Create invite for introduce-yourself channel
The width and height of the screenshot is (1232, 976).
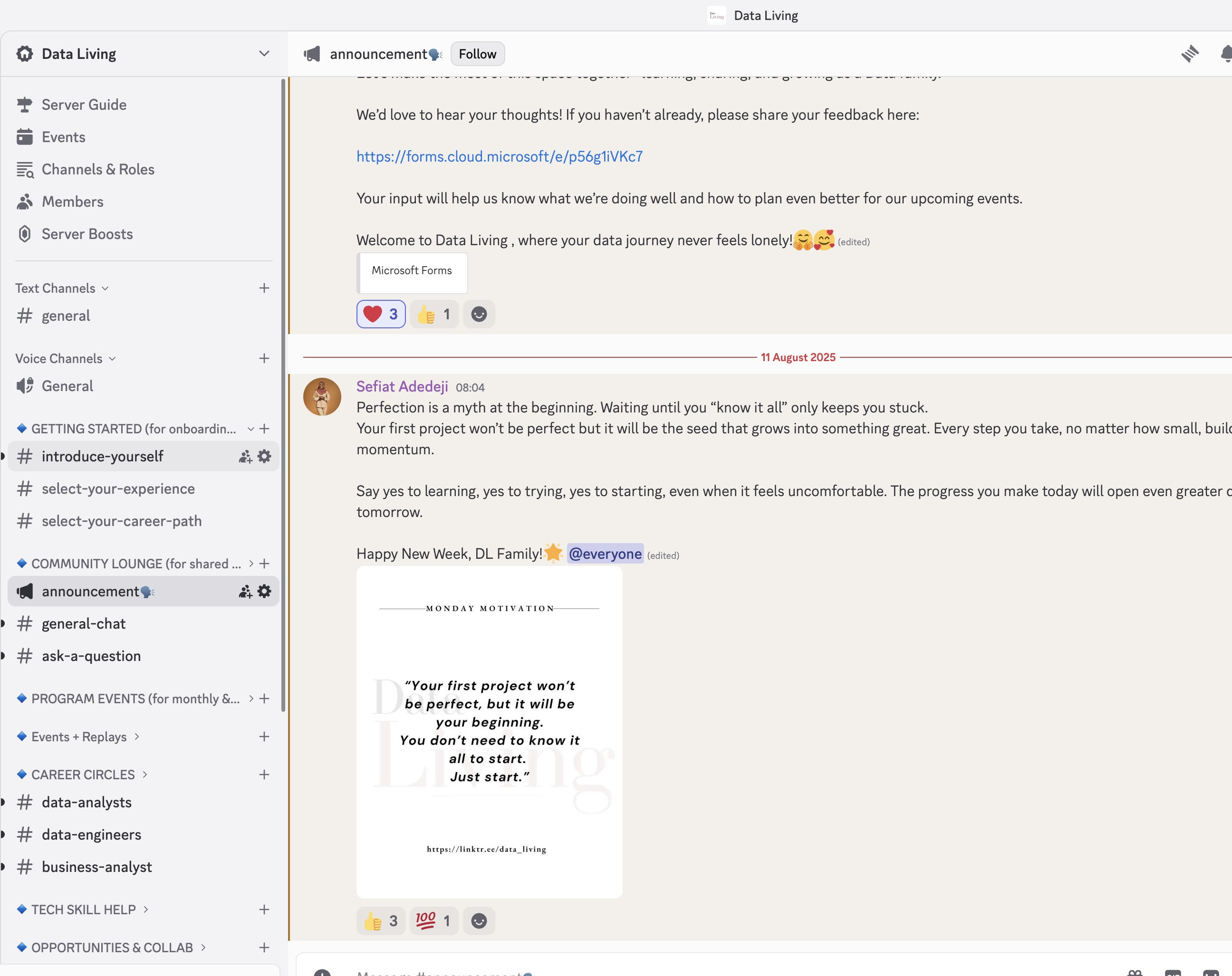tap(245, 456)
